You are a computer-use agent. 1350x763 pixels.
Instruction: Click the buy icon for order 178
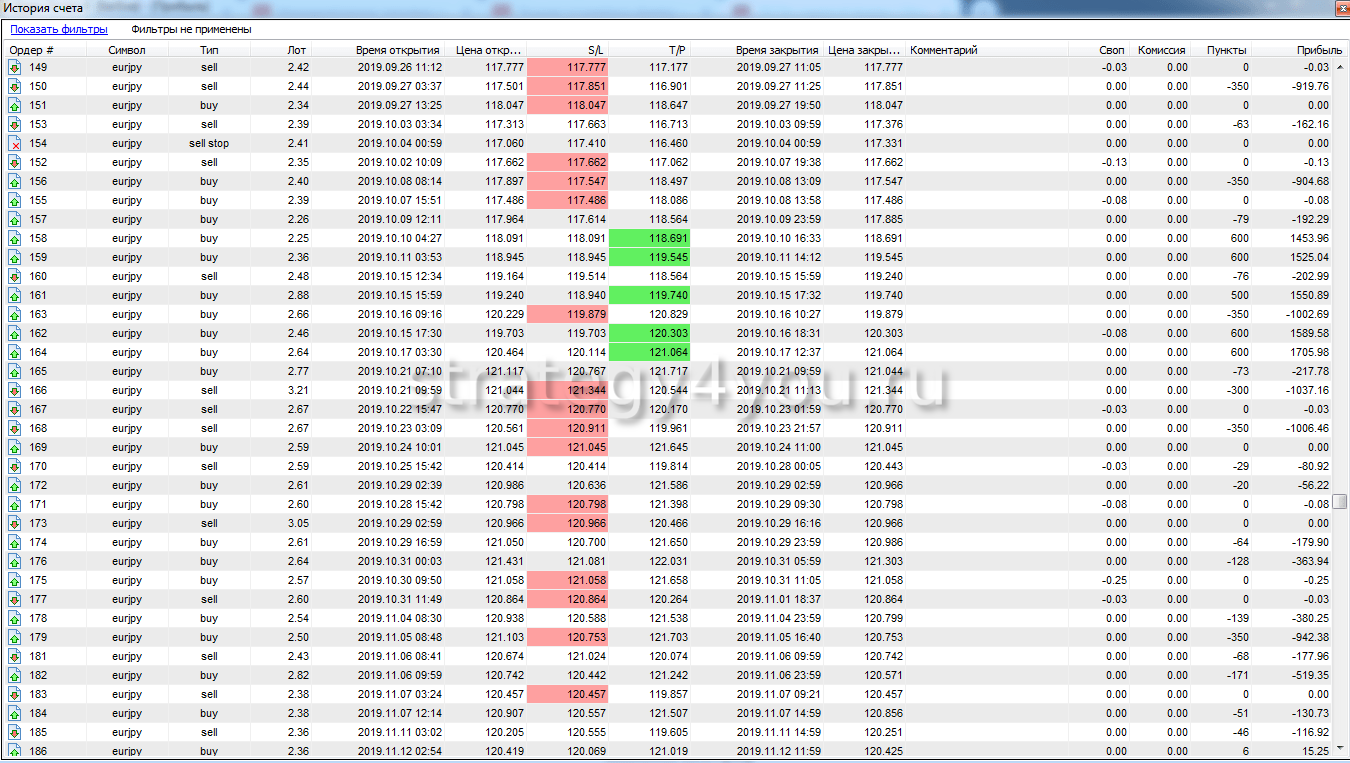[x=15, y=619]
